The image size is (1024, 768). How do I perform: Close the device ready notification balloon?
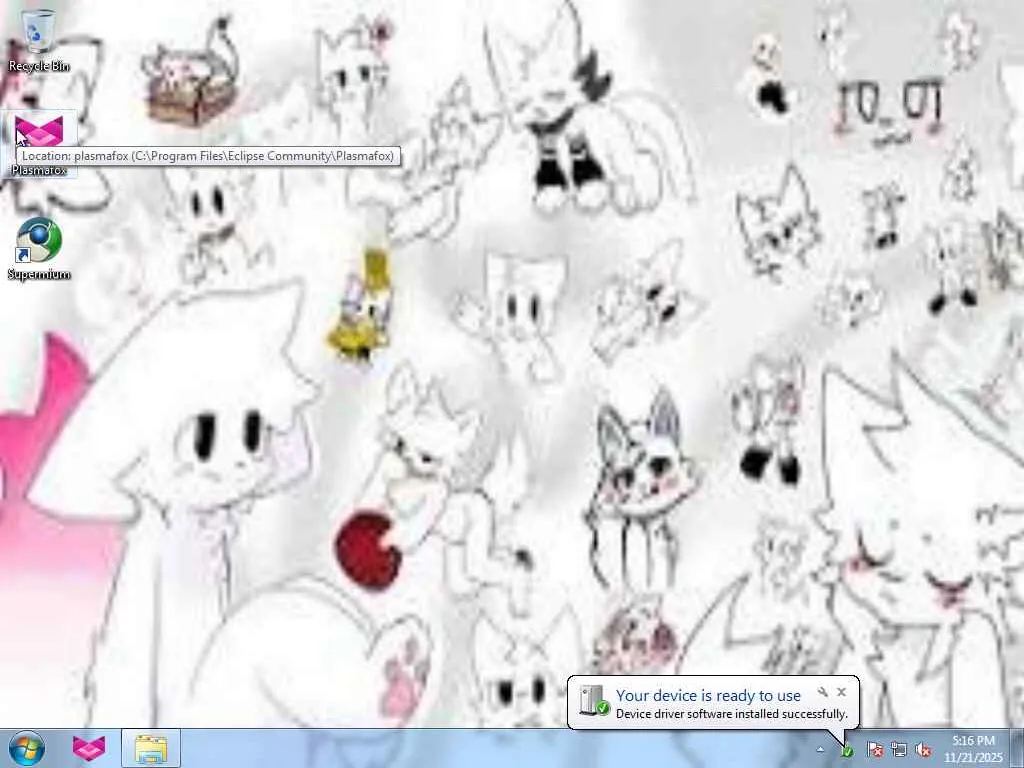[x=841, y=692]
